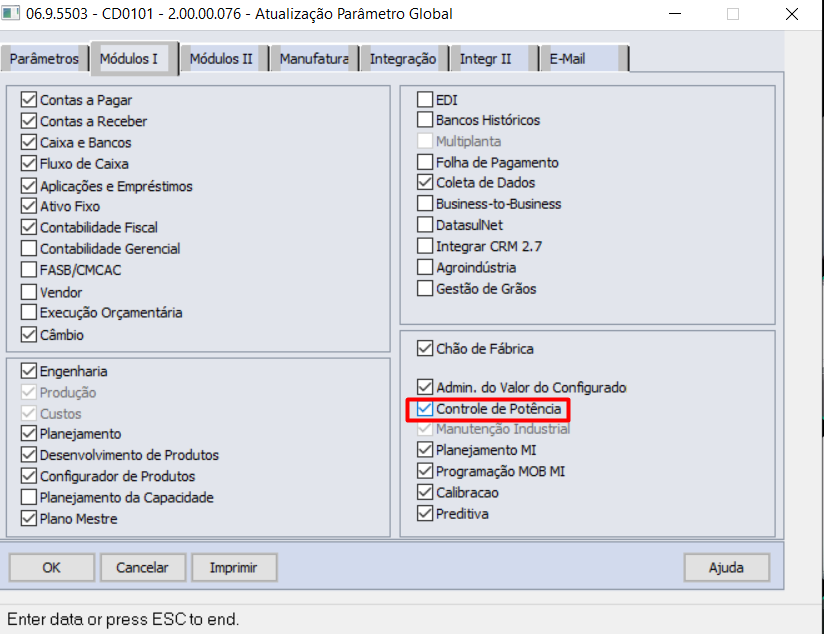Check Integrar CRM 2.7 option
The height and width of the screenshot is (634, 824).
coord(425,246)
